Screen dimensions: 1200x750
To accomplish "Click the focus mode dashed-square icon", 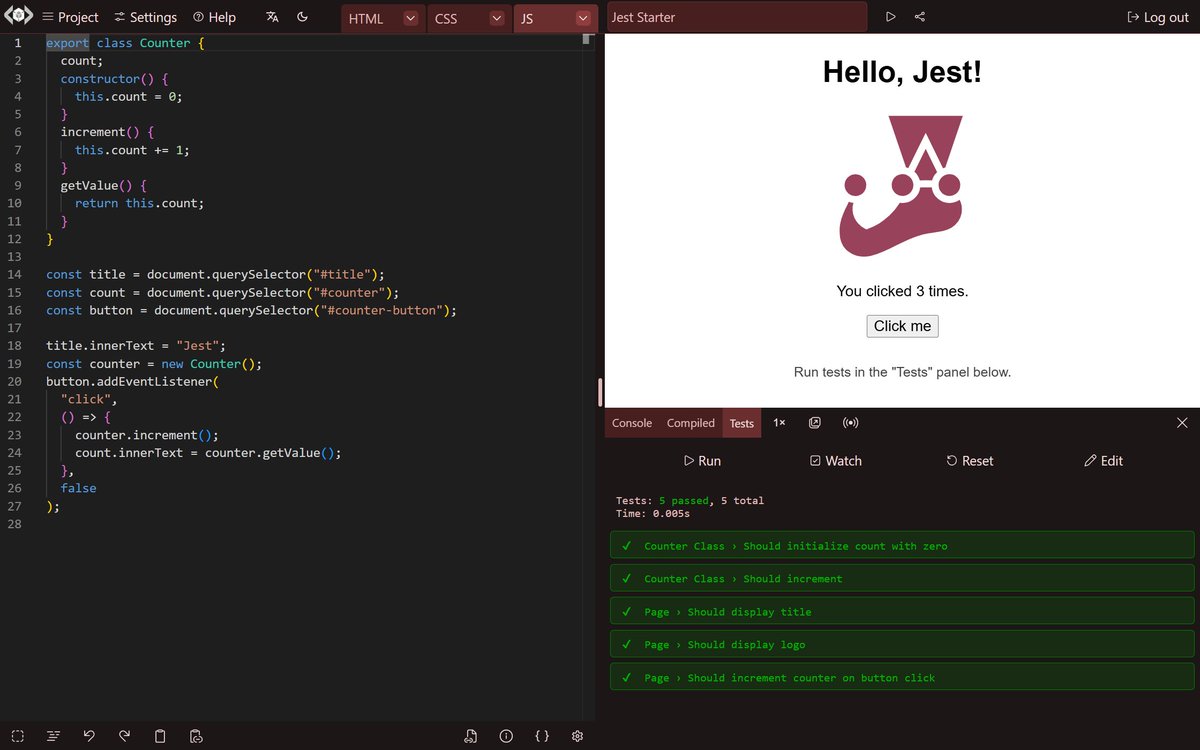I will tap(17, 736).
